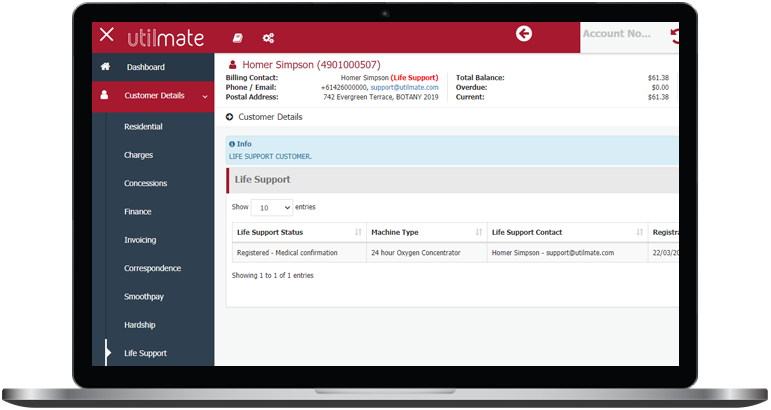Select Smoothpay in the sidebar
771x410 pixels.
(x=144, y=297)
